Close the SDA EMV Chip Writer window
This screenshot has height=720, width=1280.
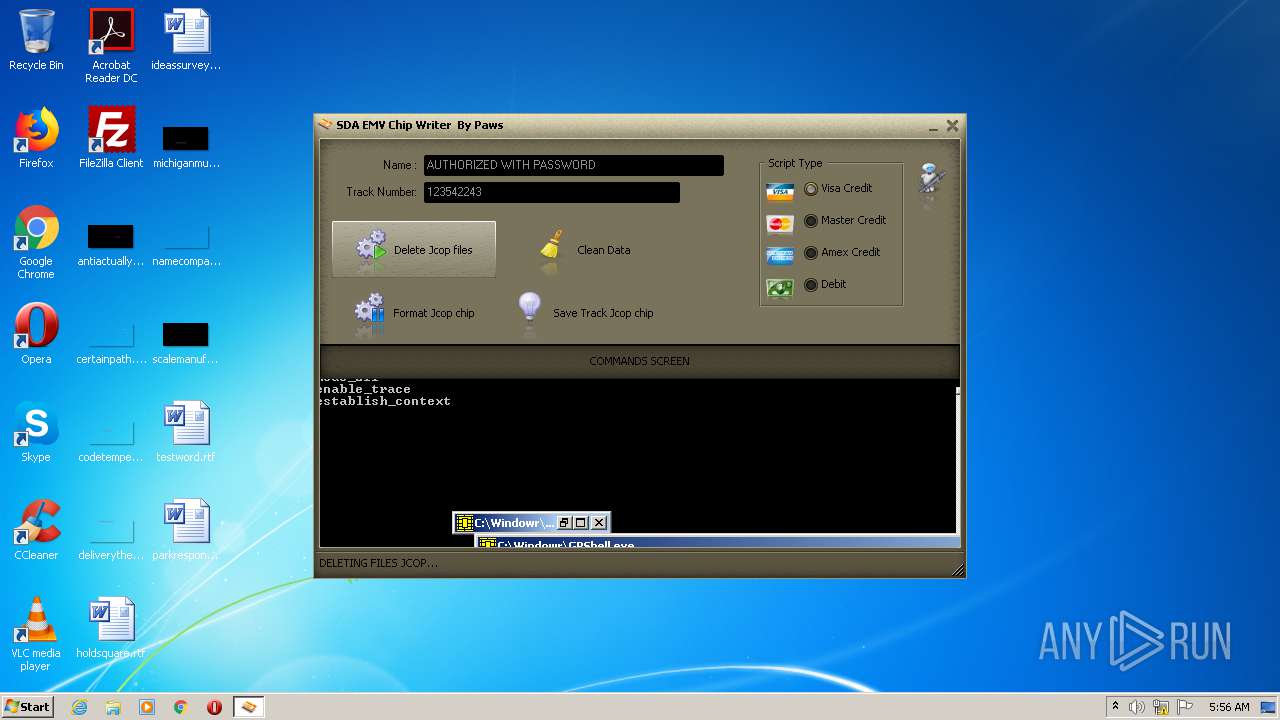[952, 126]
